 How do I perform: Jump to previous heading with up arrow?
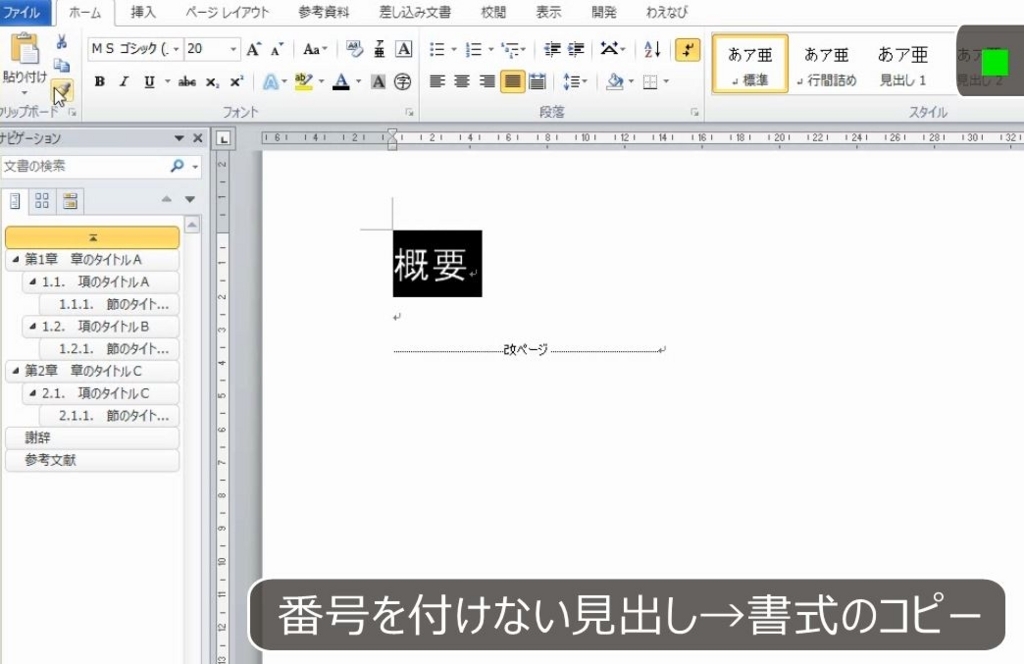click(167, 199)
